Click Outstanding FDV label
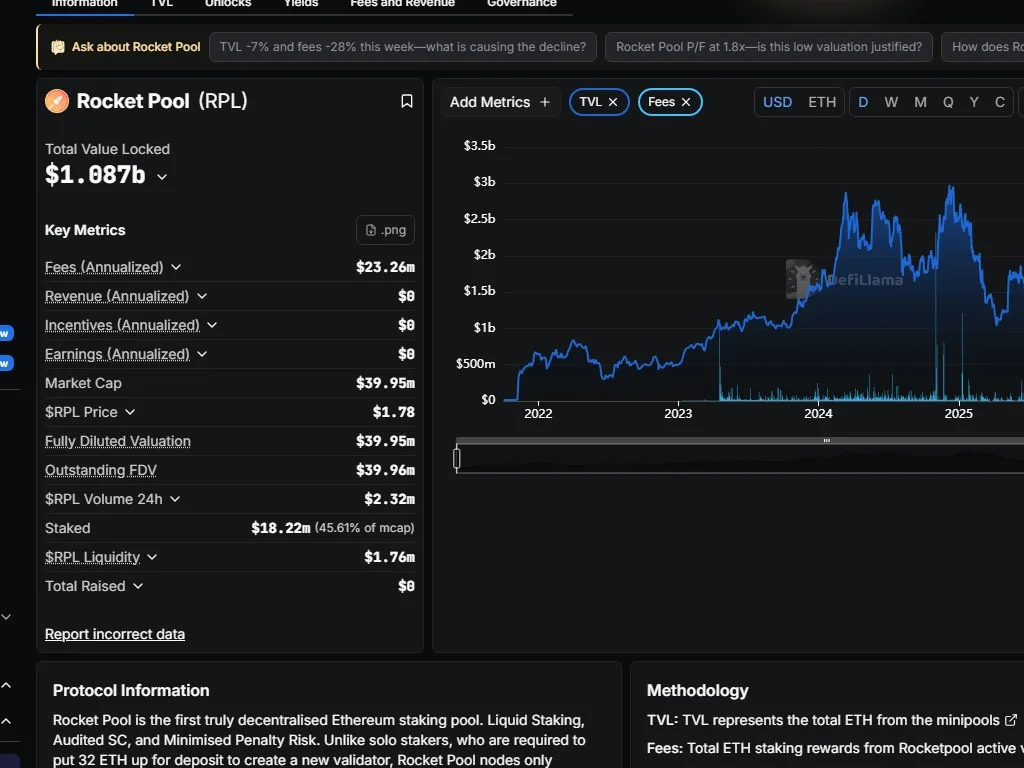Screen dimensions: 1024x768 101,470
